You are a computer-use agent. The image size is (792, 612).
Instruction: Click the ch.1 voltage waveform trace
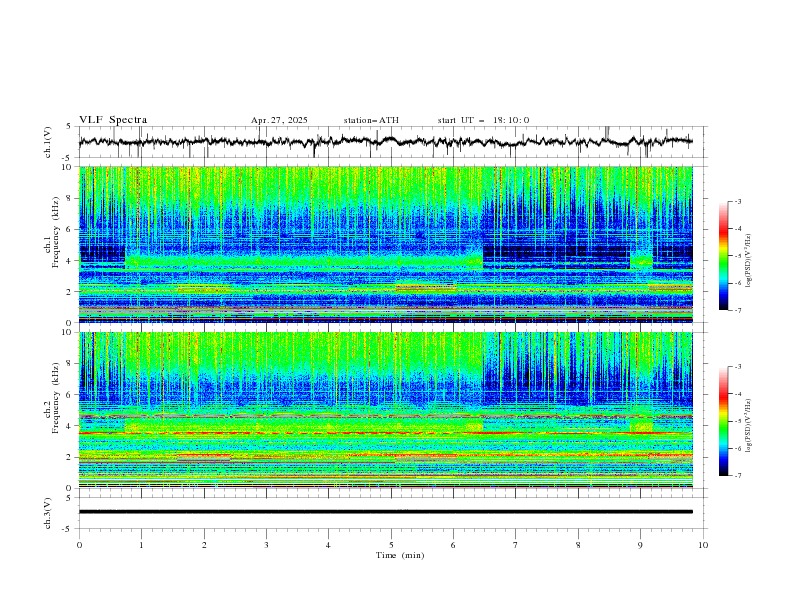(386, 141)
